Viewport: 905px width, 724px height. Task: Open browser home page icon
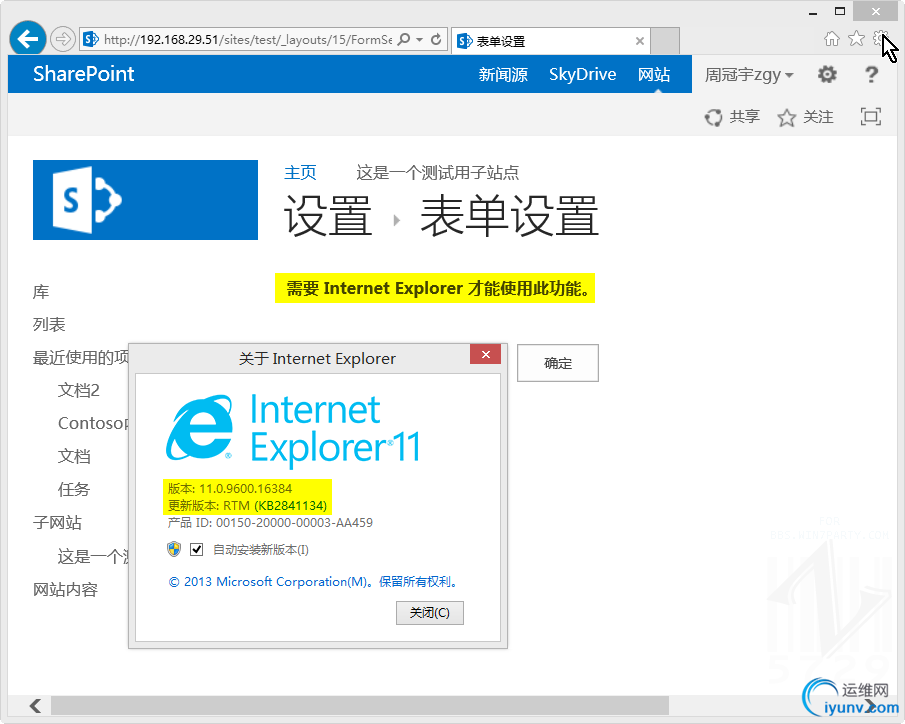pos(832,39)
